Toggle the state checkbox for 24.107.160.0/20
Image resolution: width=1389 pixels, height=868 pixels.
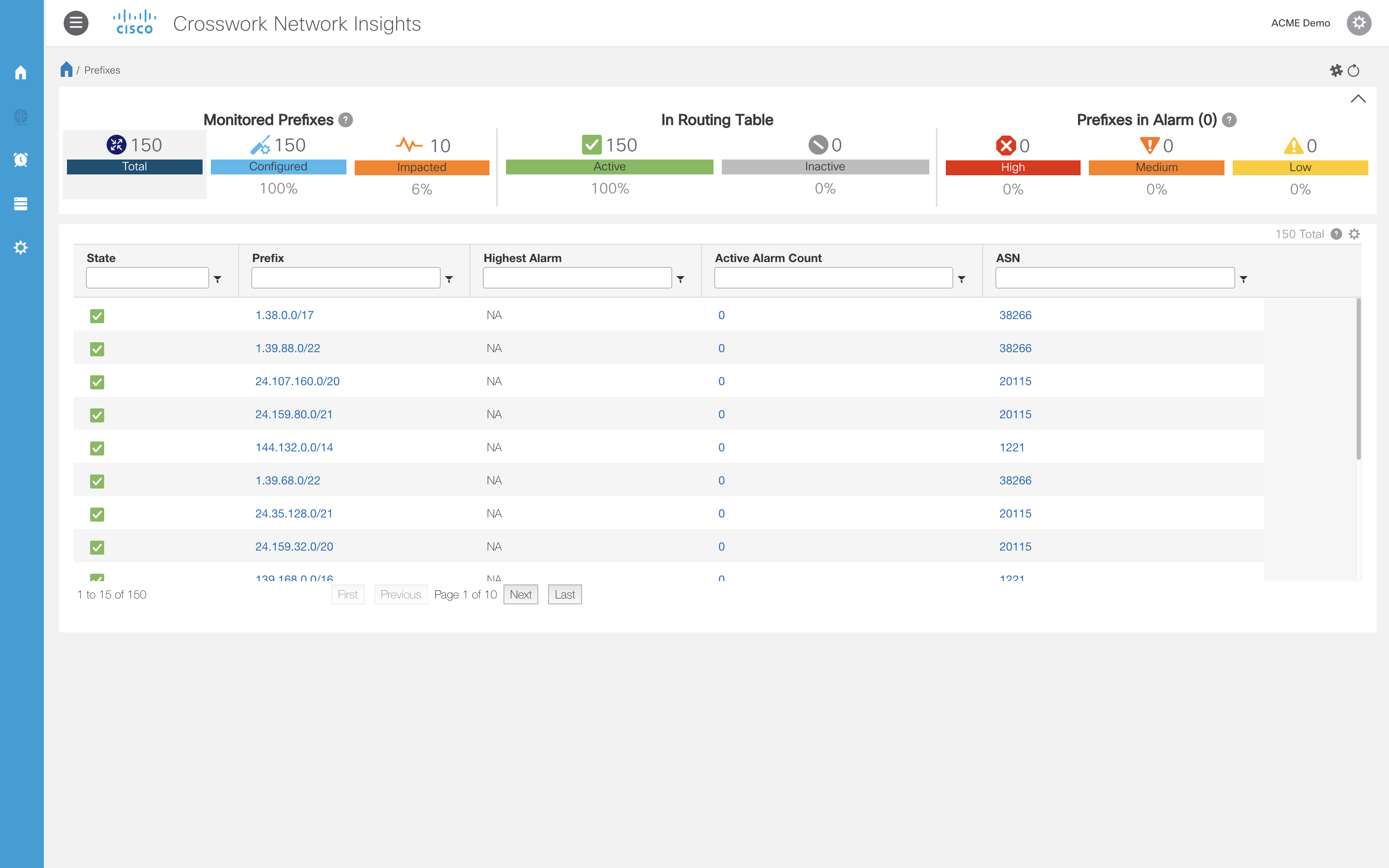point(97,382)
